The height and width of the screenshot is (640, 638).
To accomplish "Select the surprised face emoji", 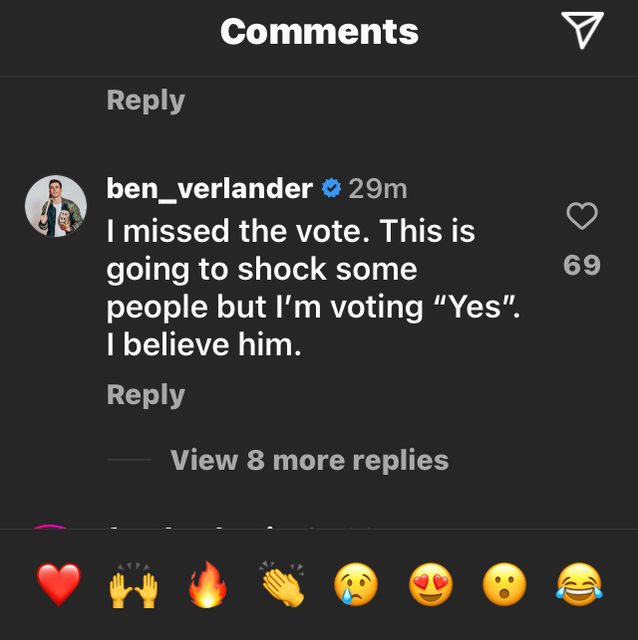I will [505, 584].
